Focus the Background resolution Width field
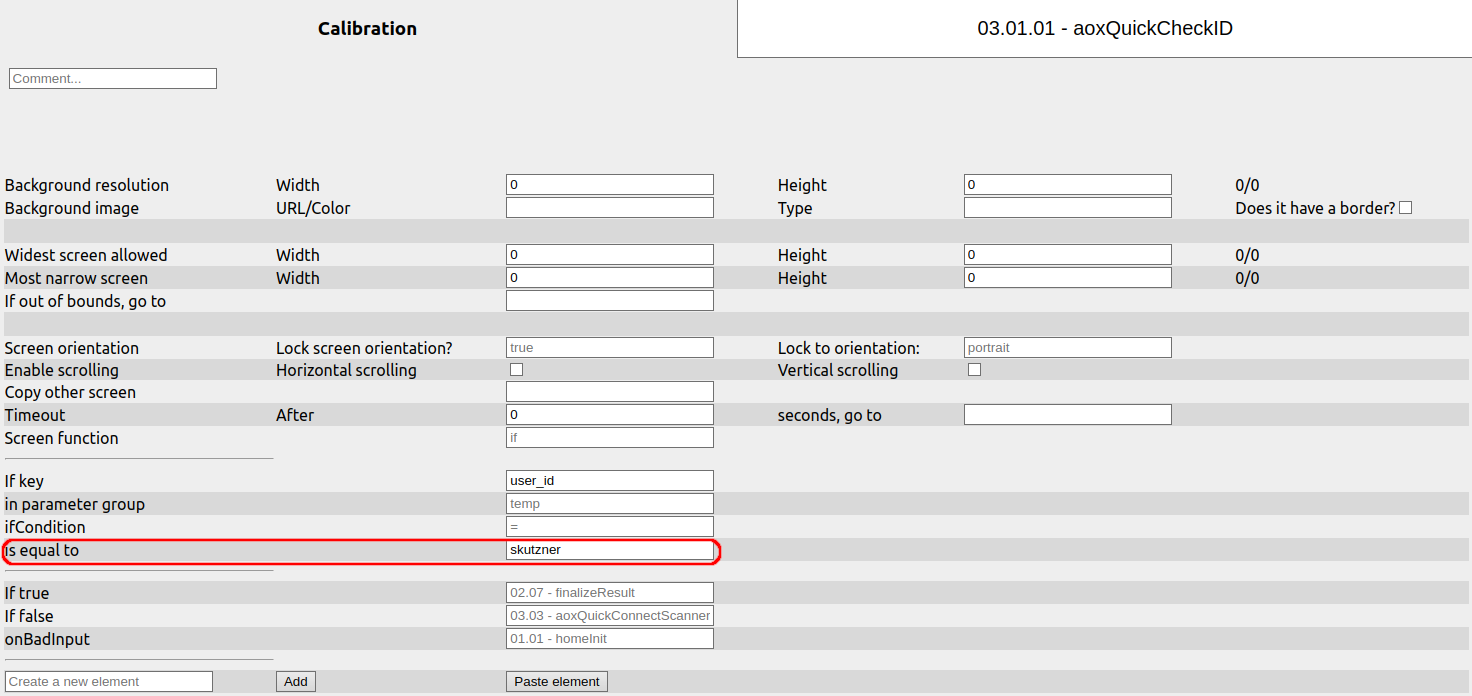Viewport: 1472px width, 696px height. point(609,185)
